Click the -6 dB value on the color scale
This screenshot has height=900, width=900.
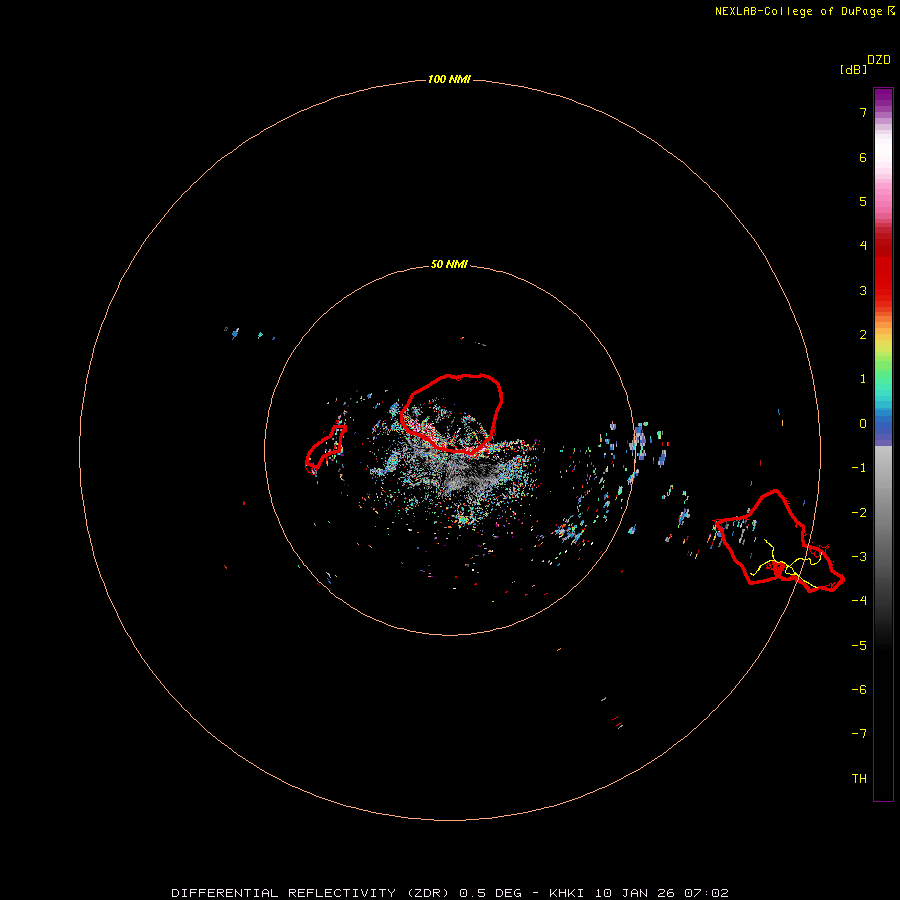point(859,690)
